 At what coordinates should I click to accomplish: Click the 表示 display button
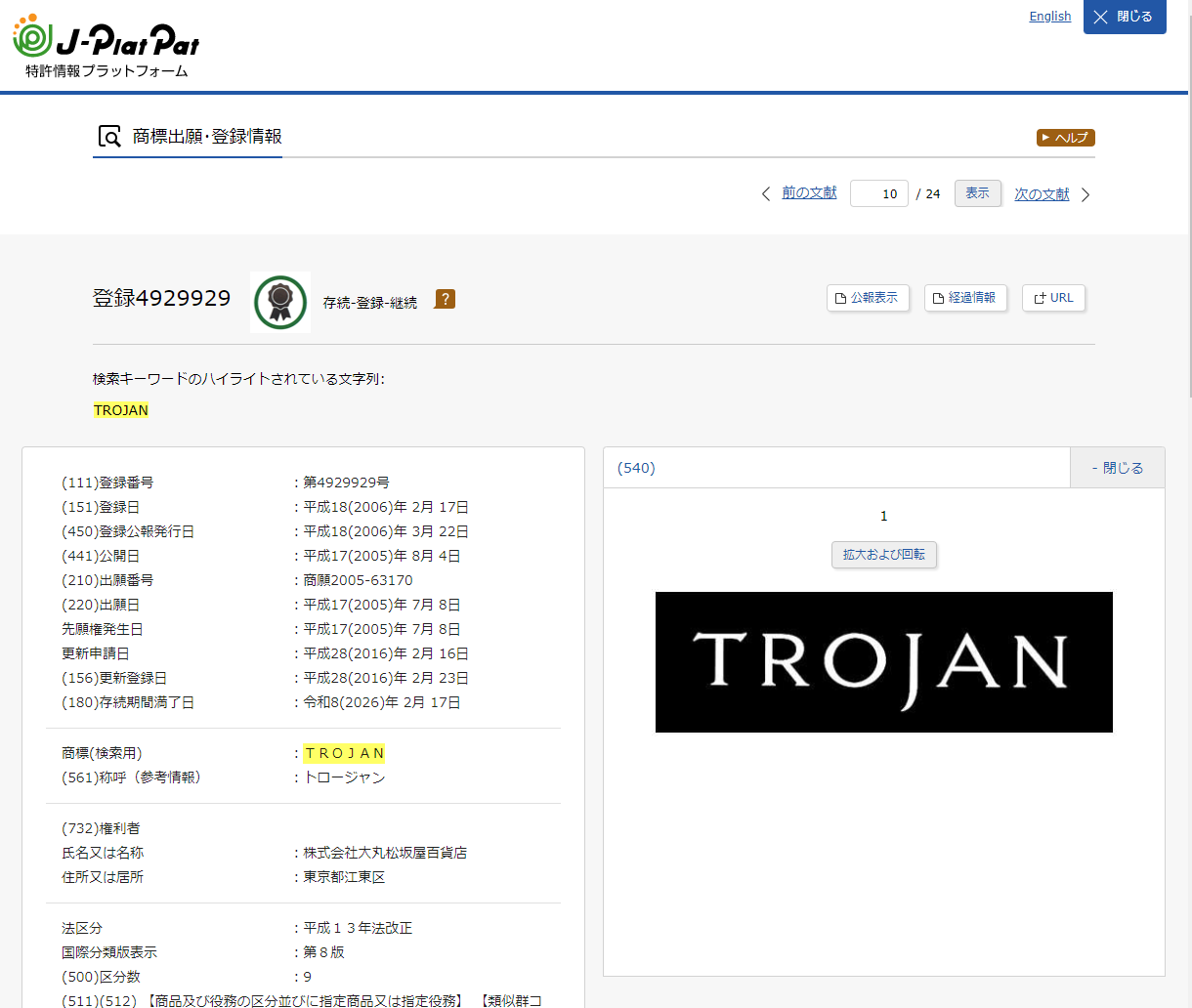tap(977, 193)
